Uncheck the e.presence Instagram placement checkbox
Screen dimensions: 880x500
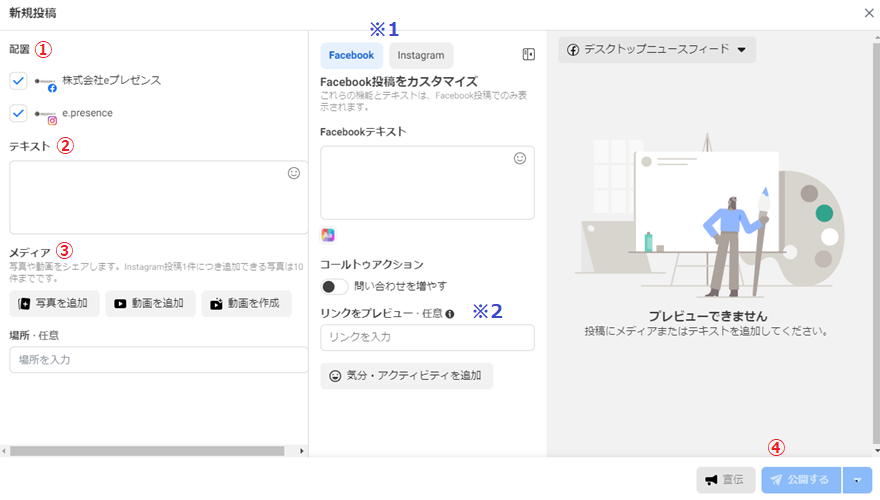18,113
